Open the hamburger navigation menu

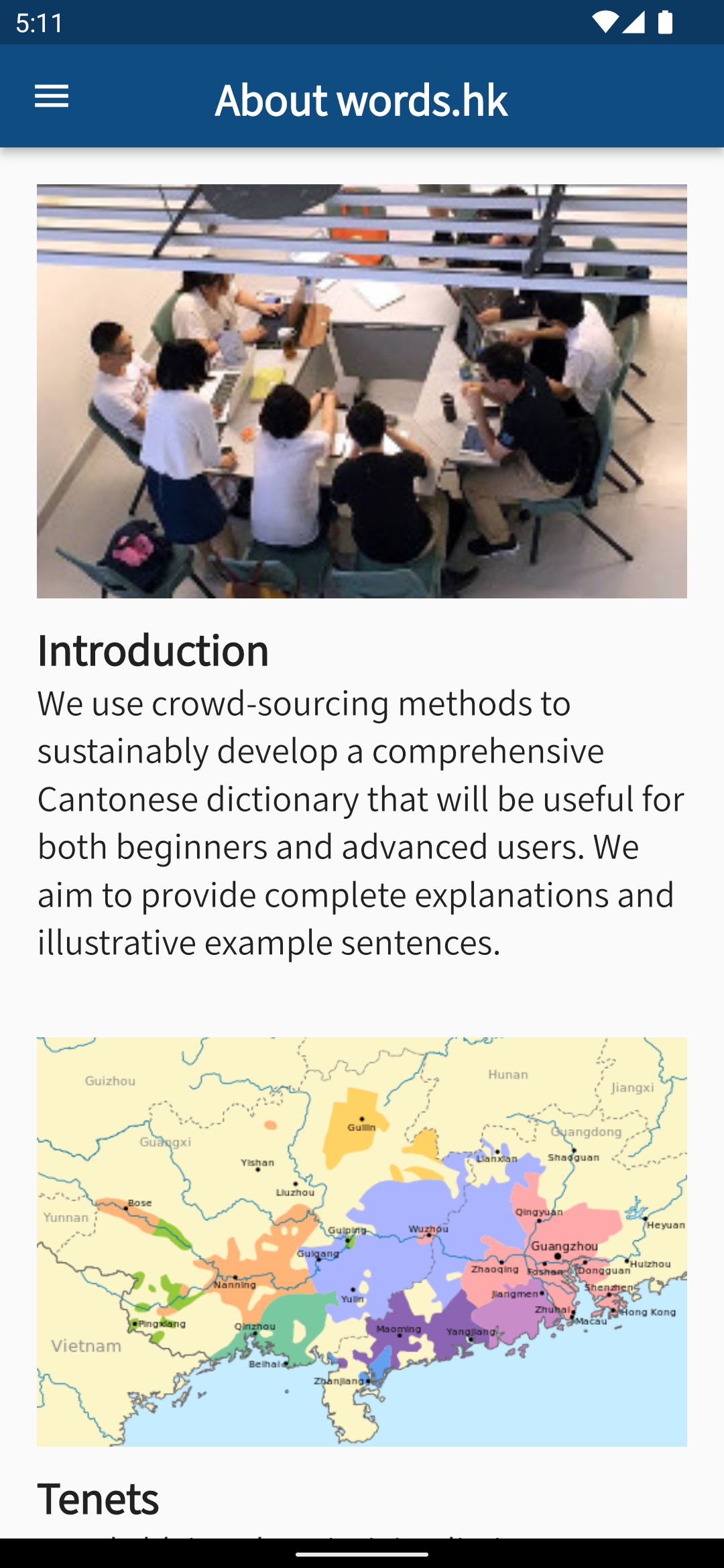[x=52, y=96]
